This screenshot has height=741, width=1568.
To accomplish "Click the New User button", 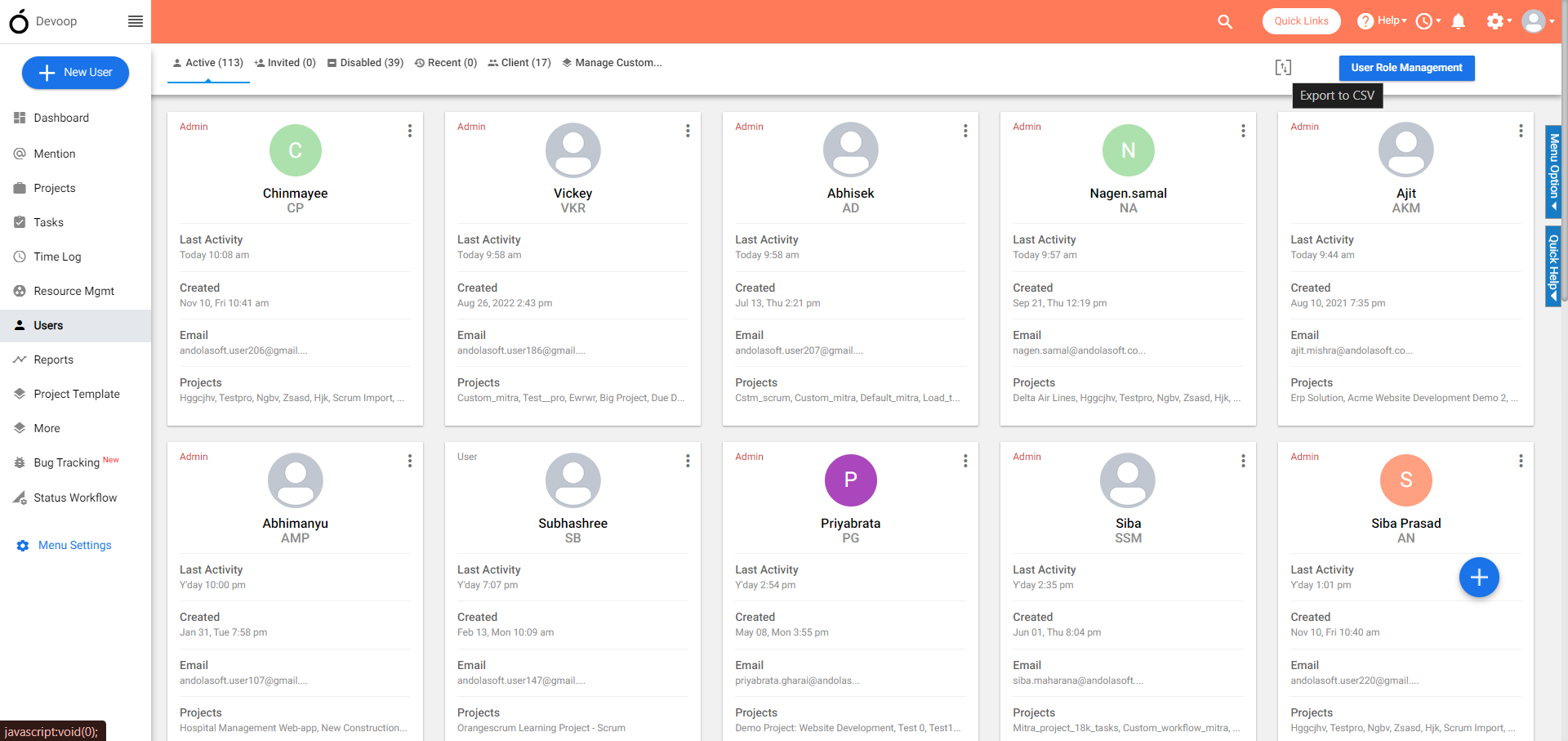I will coord(75,72).
